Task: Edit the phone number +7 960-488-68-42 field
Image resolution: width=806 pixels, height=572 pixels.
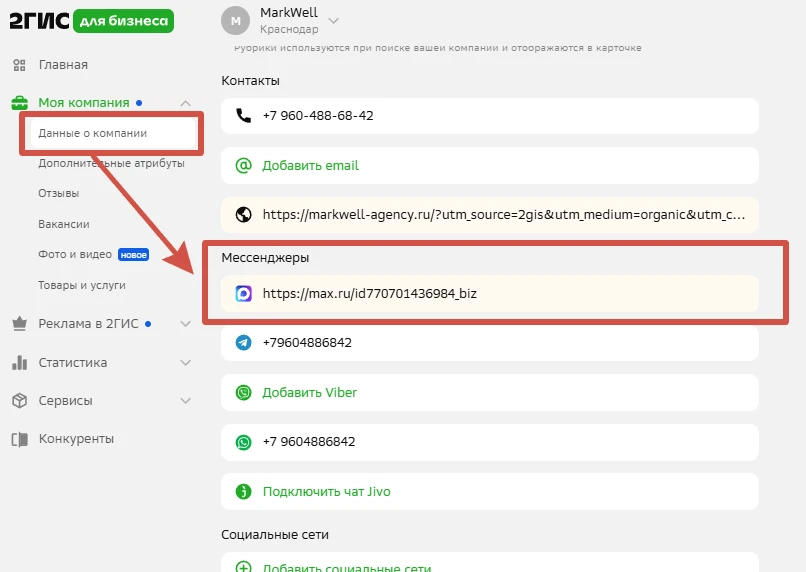Action: point(490,116)
